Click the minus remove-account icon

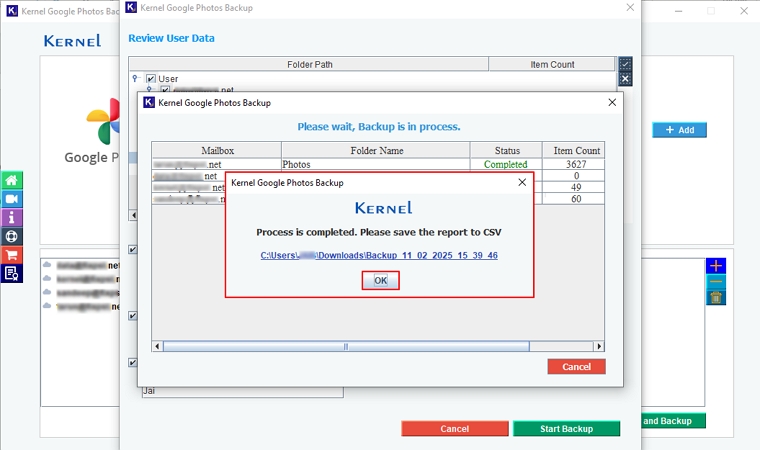[x=716, y=282]
